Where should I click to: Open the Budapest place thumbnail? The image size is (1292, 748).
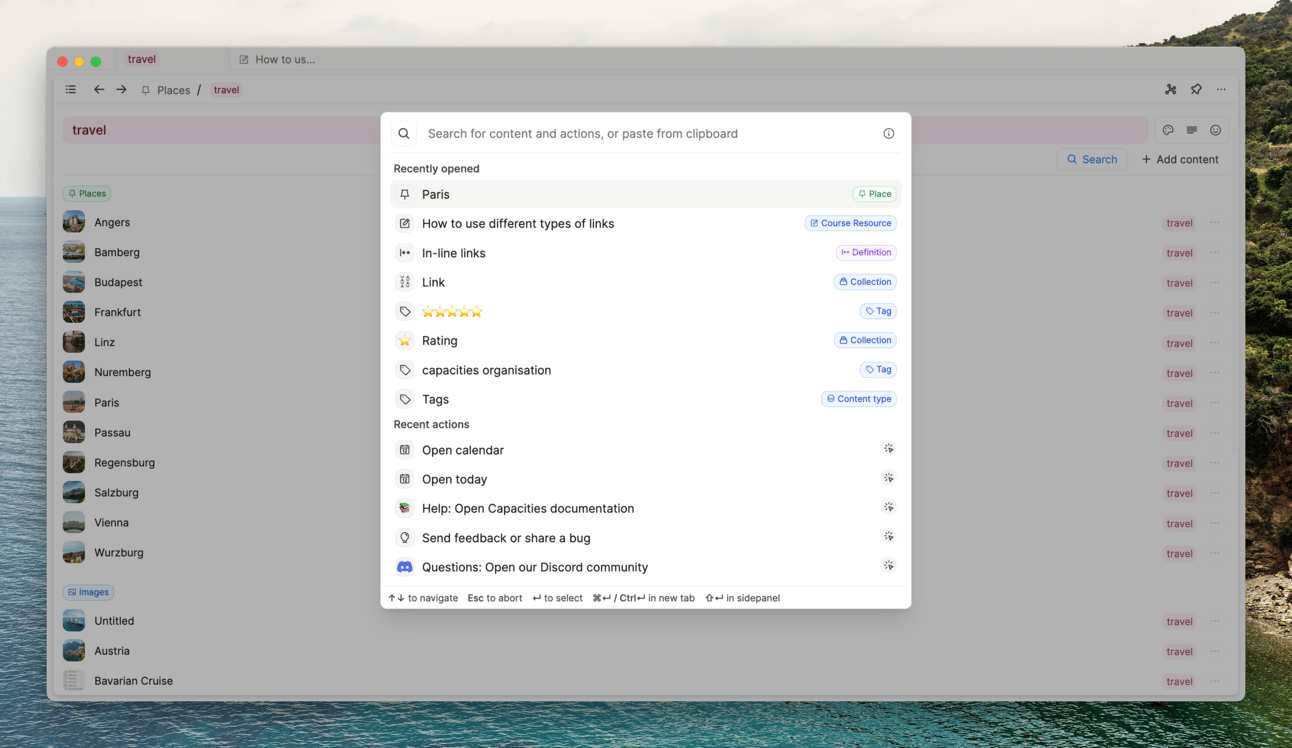click(x=74, y=282)
